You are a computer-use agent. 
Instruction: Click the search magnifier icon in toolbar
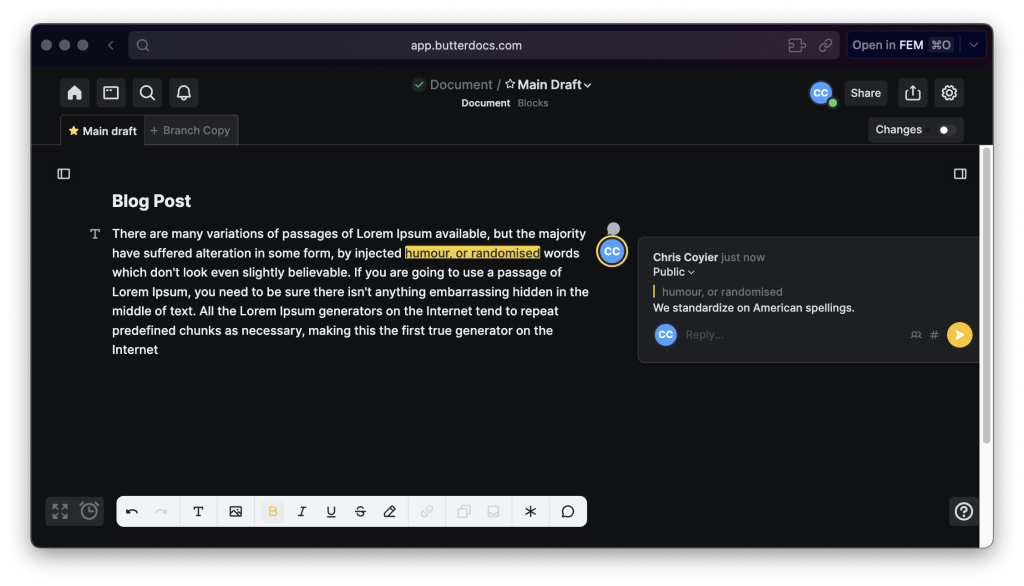(147, 93)
